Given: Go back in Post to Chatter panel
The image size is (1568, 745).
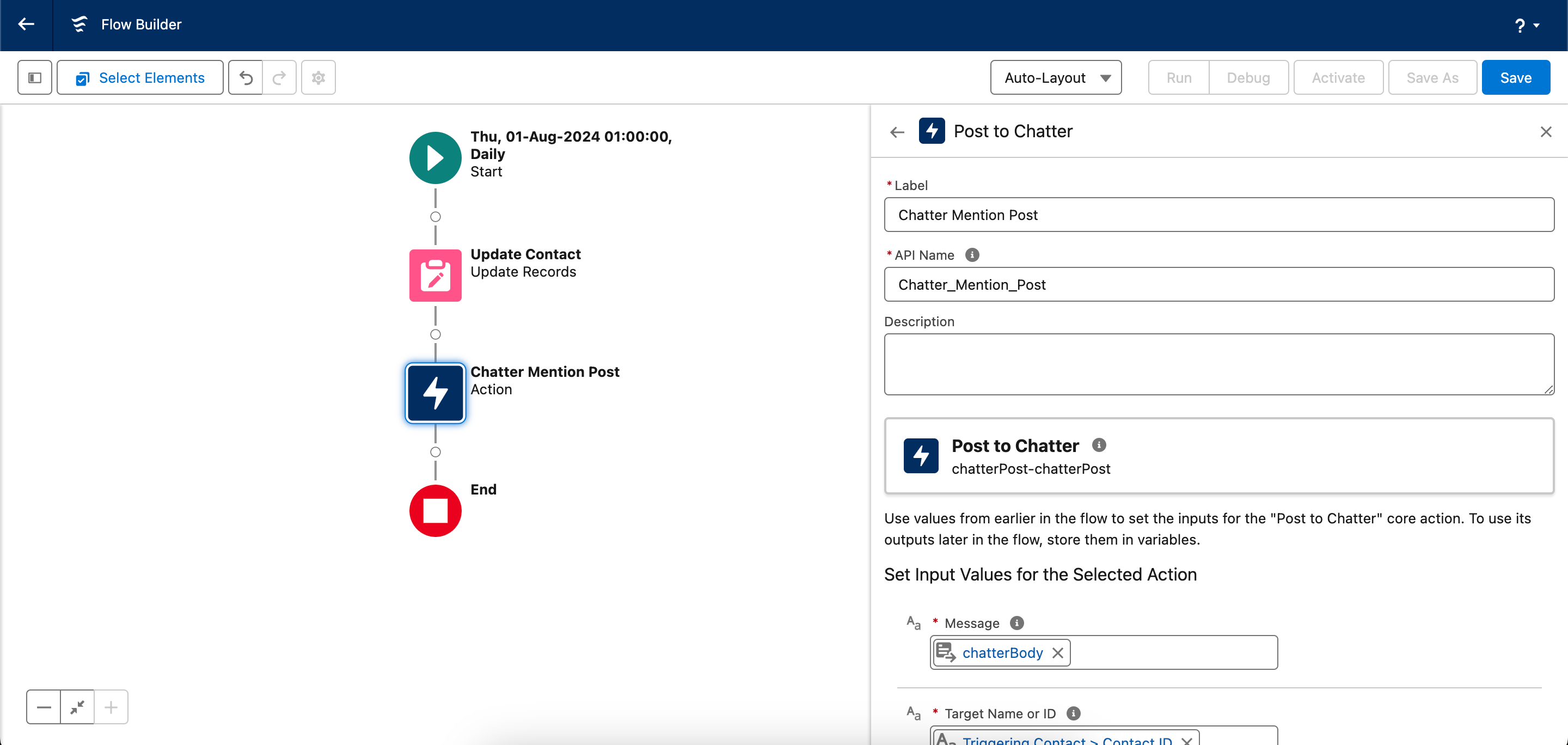Looking at the screenshot, I should point(897,131).
